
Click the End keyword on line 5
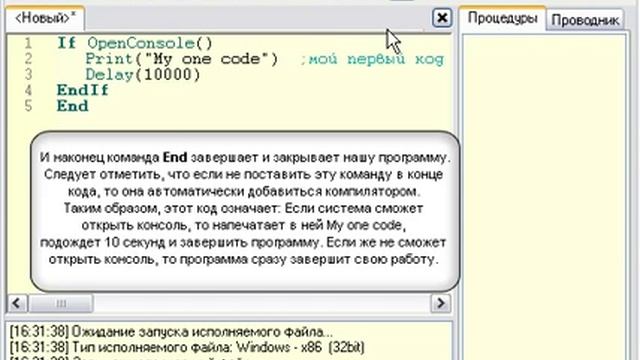tap(72, 106)
